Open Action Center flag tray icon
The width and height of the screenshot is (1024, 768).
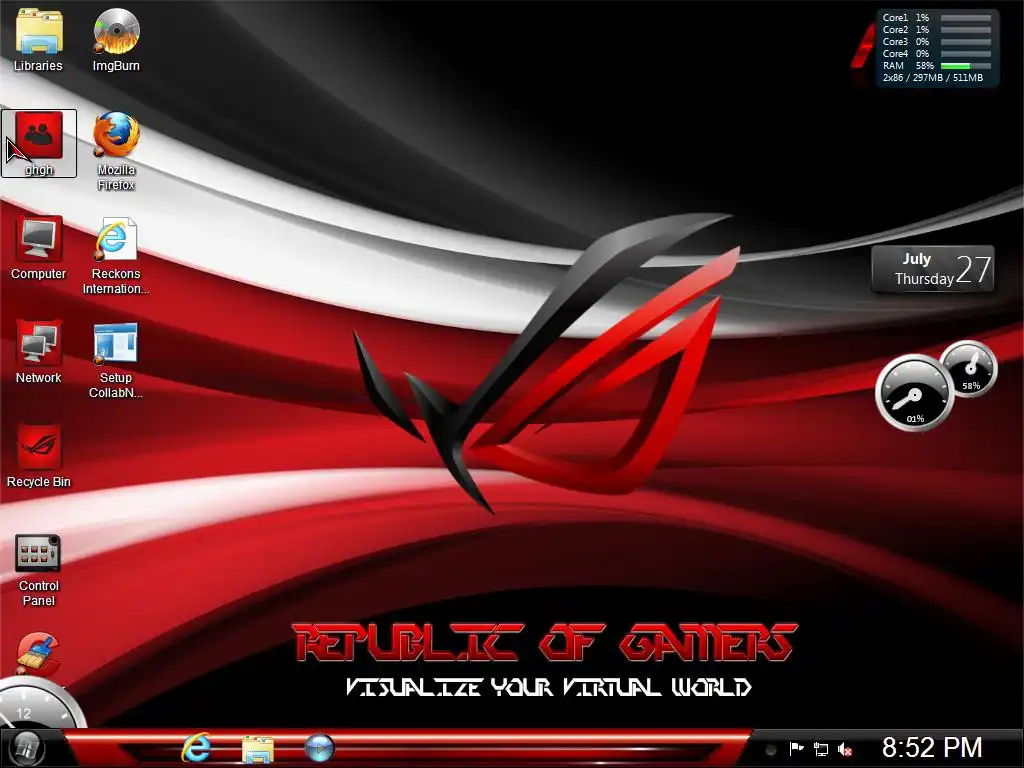tap(796, 749)
